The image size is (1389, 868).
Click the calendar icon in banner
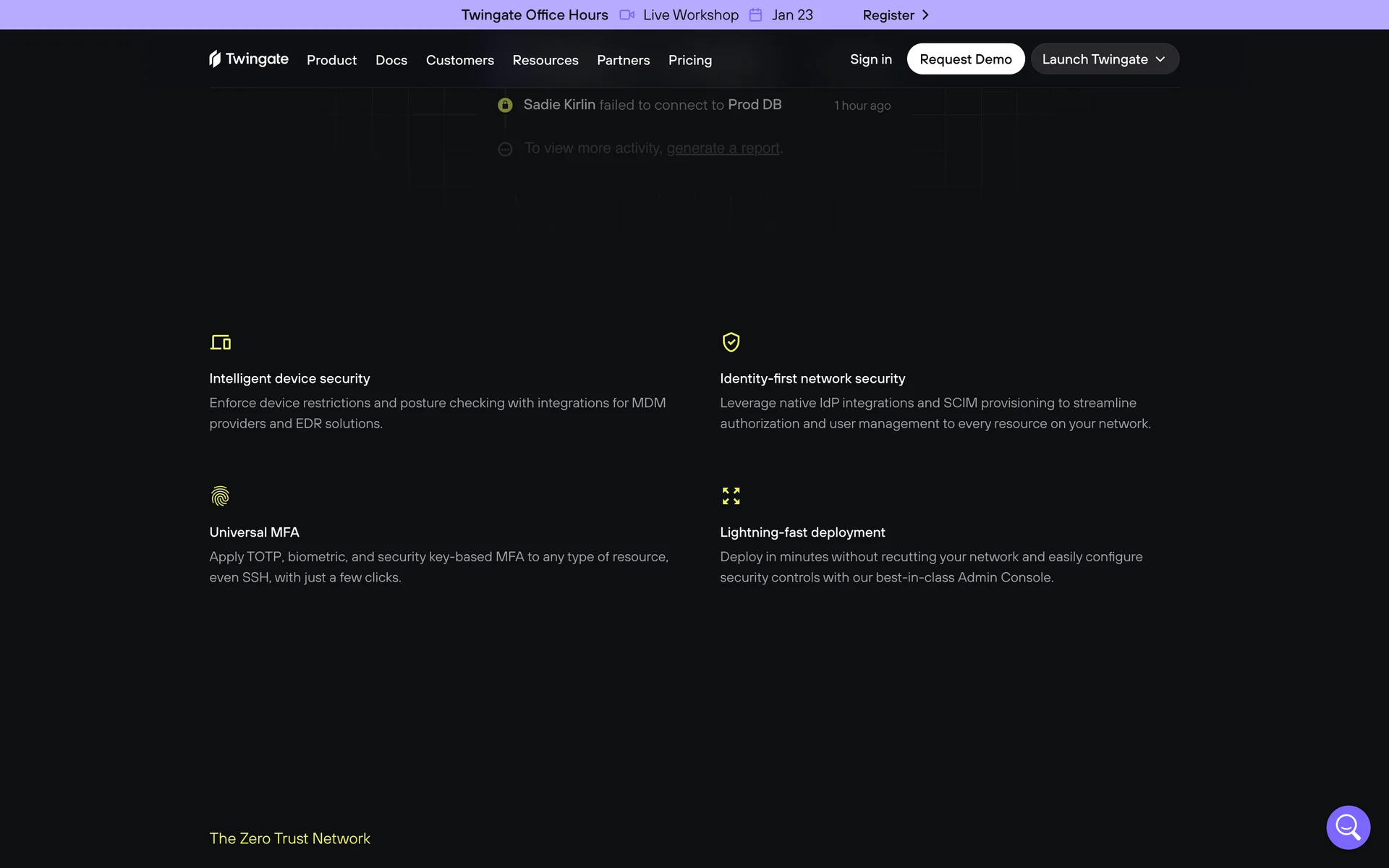pos(755,15)
